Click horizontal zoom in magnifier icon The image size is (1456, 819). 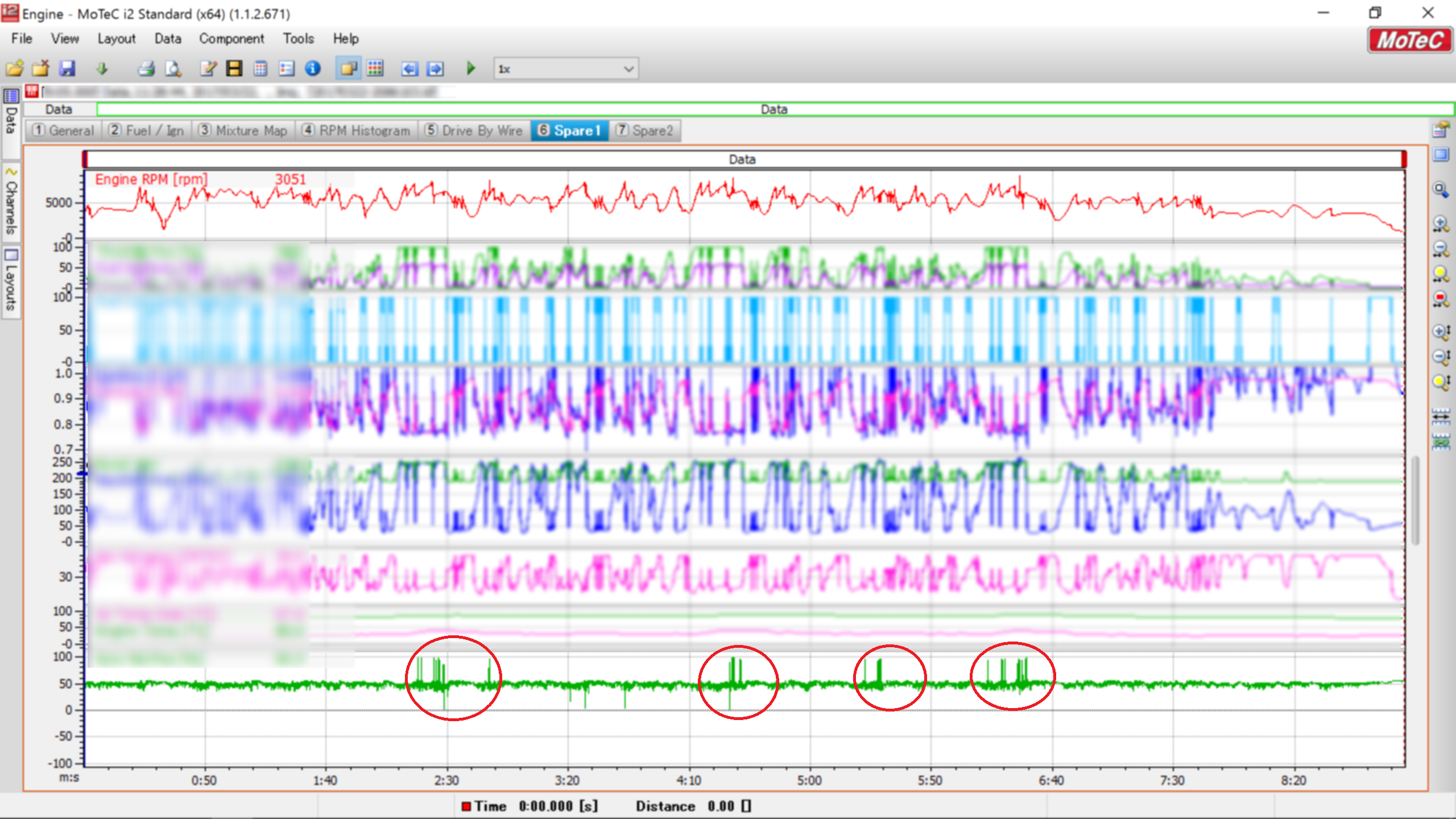click(1440, 224)
